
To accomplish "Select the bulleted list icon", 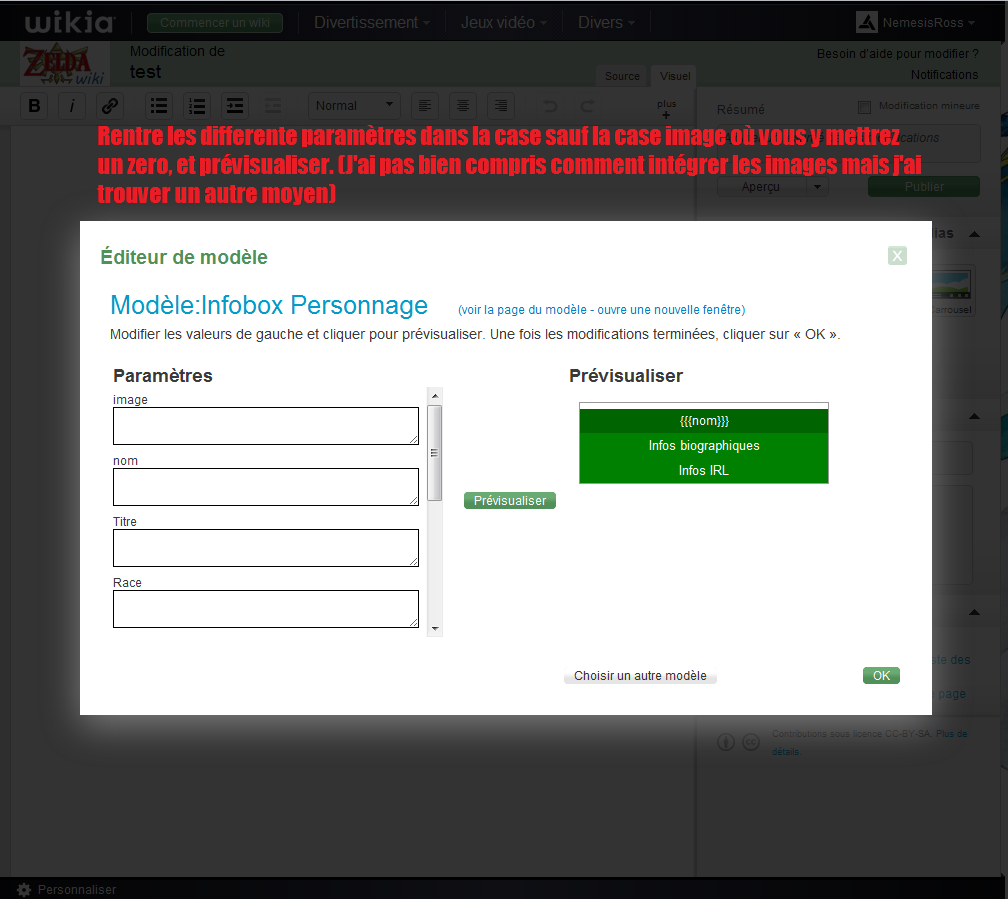I will coord(158,106).
